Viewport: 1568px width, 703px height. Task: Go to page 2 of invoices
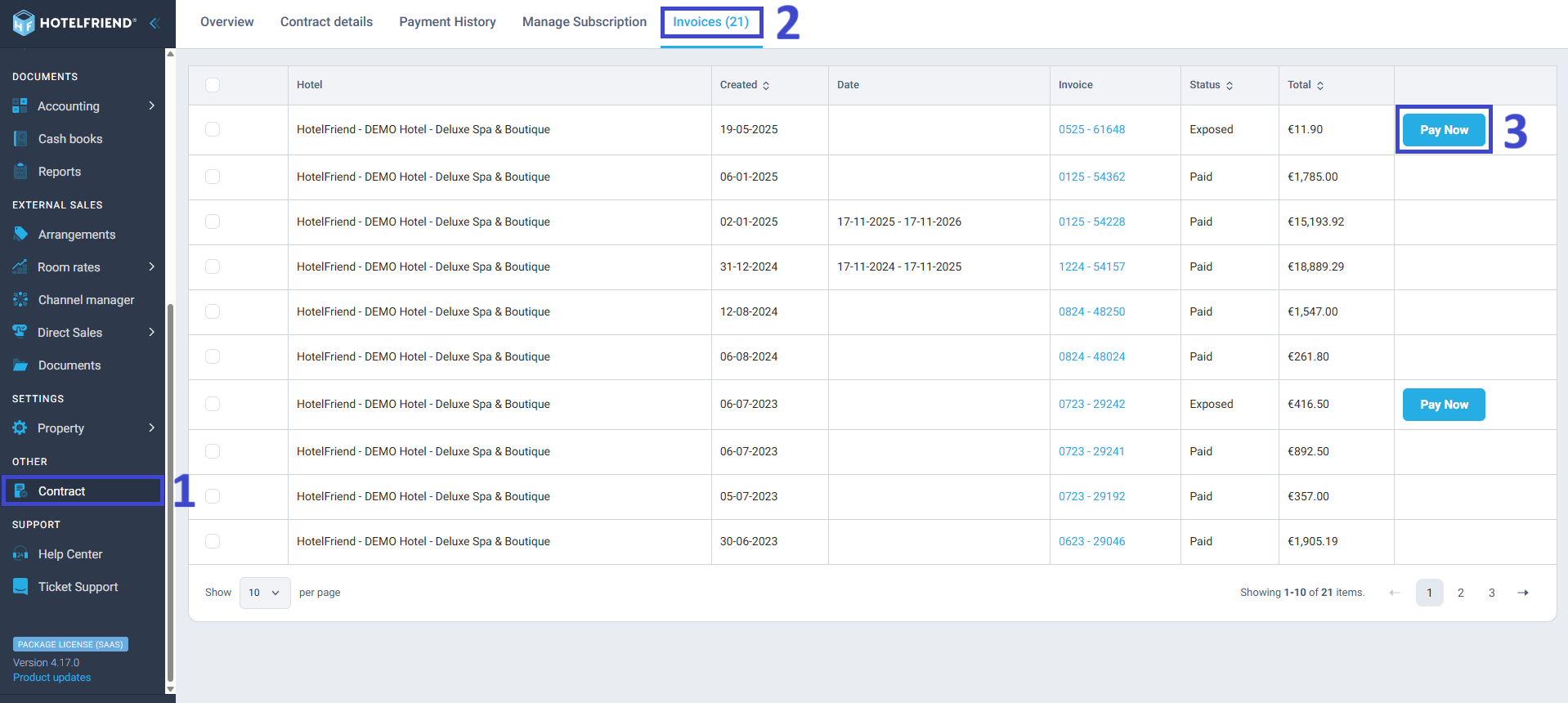click(1461, 593)
